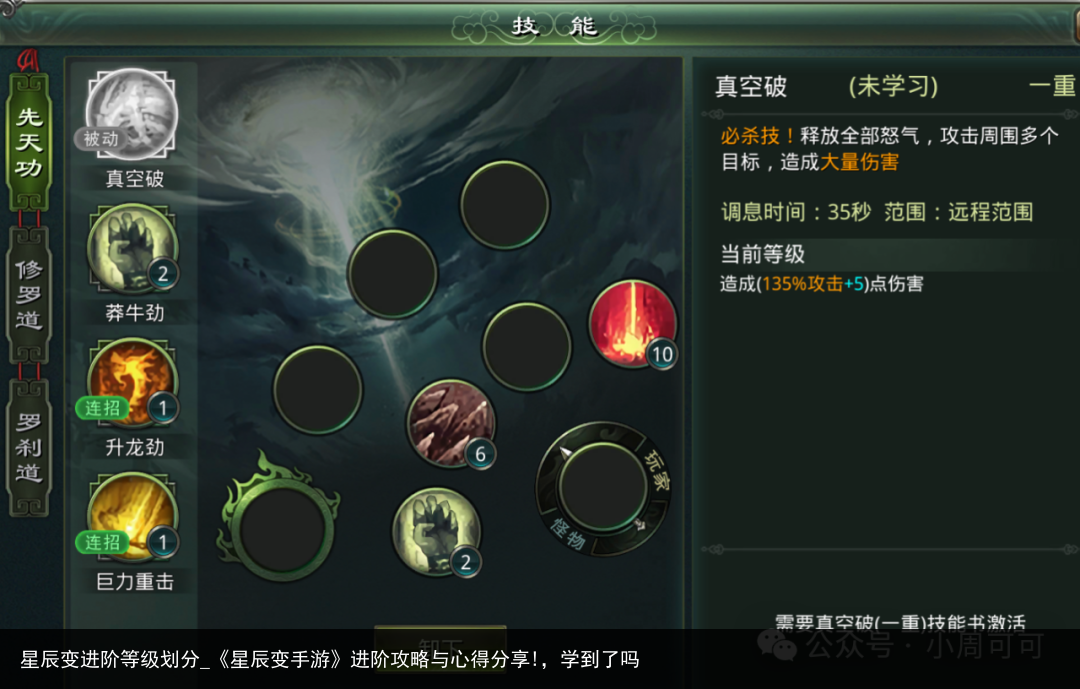The width and height of the screenshot is (1080, 689).
Task: Click the 玩家 label on the dial
Action: [x=656, y=470]
